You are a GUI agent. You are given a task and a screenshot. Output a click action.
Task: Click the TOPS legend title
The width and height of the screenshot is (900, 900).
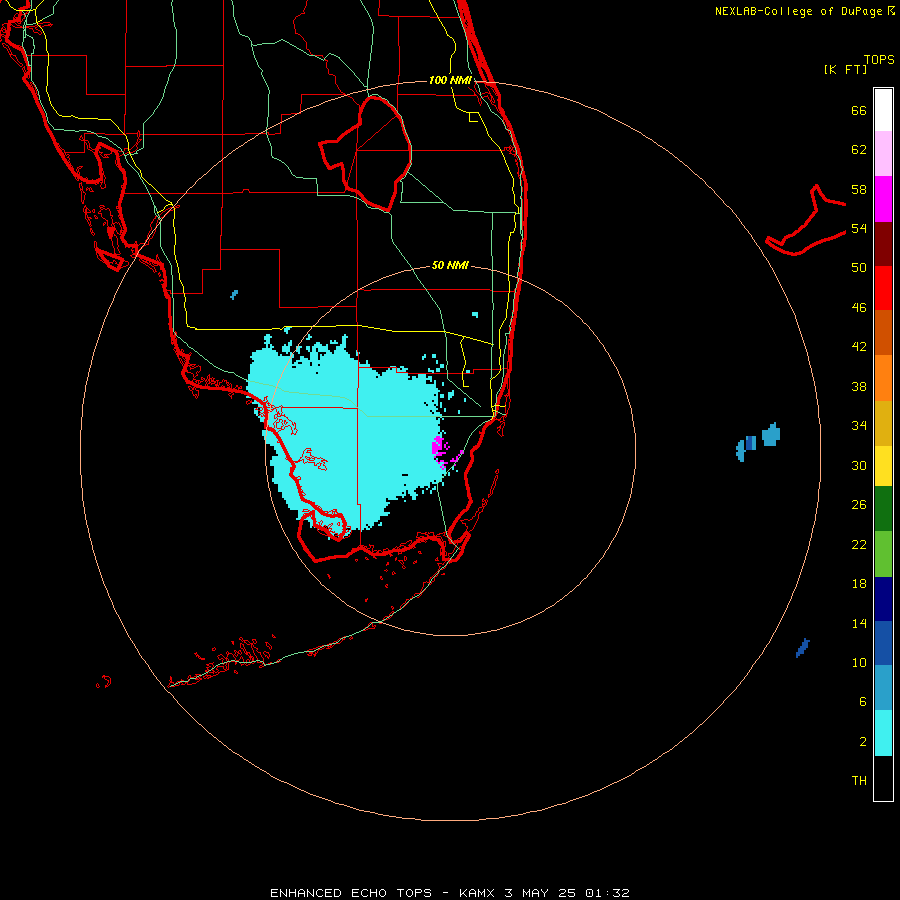tap(879, 59)
